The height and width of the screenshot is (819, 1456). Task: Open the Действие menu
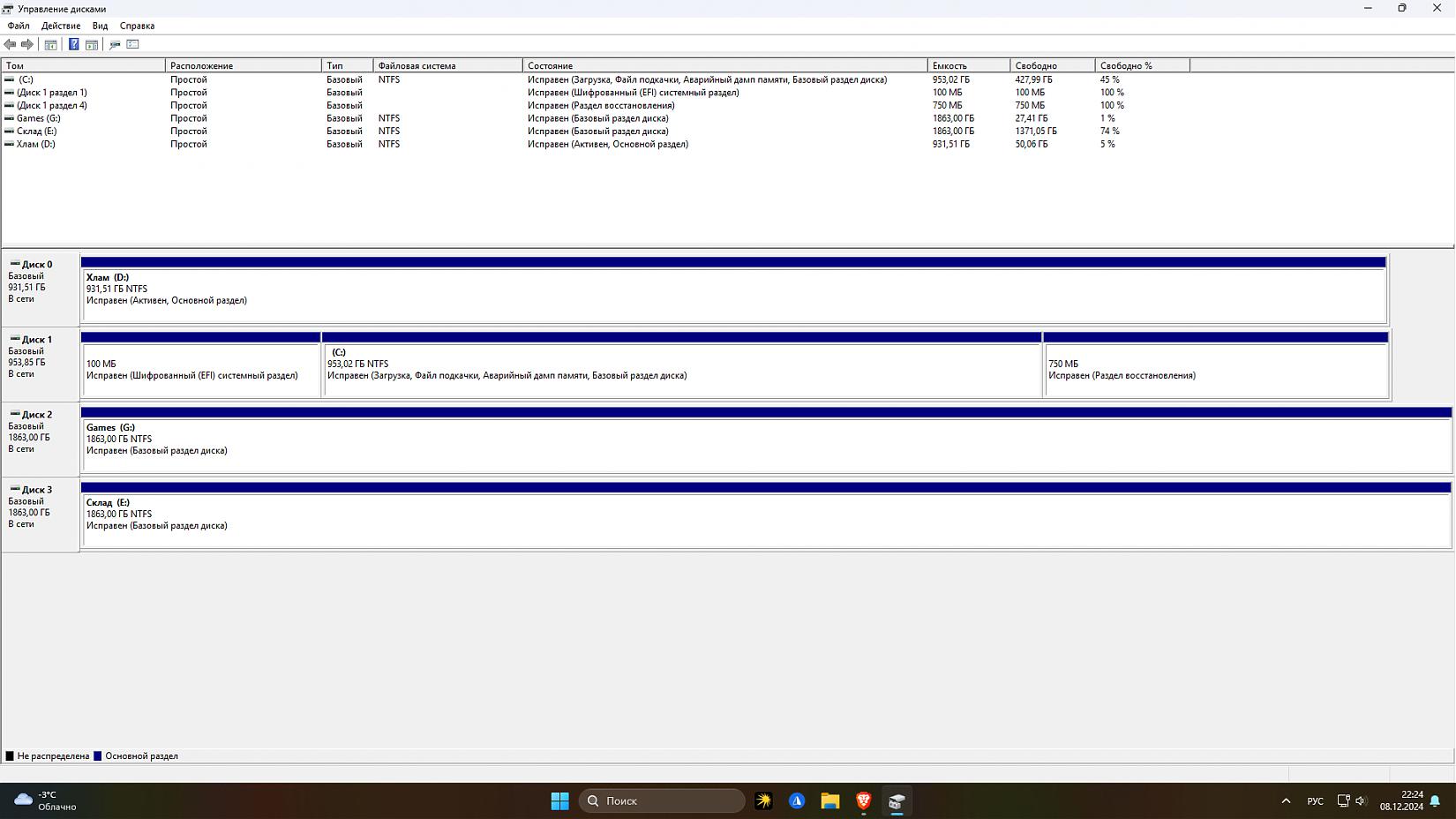61,26
